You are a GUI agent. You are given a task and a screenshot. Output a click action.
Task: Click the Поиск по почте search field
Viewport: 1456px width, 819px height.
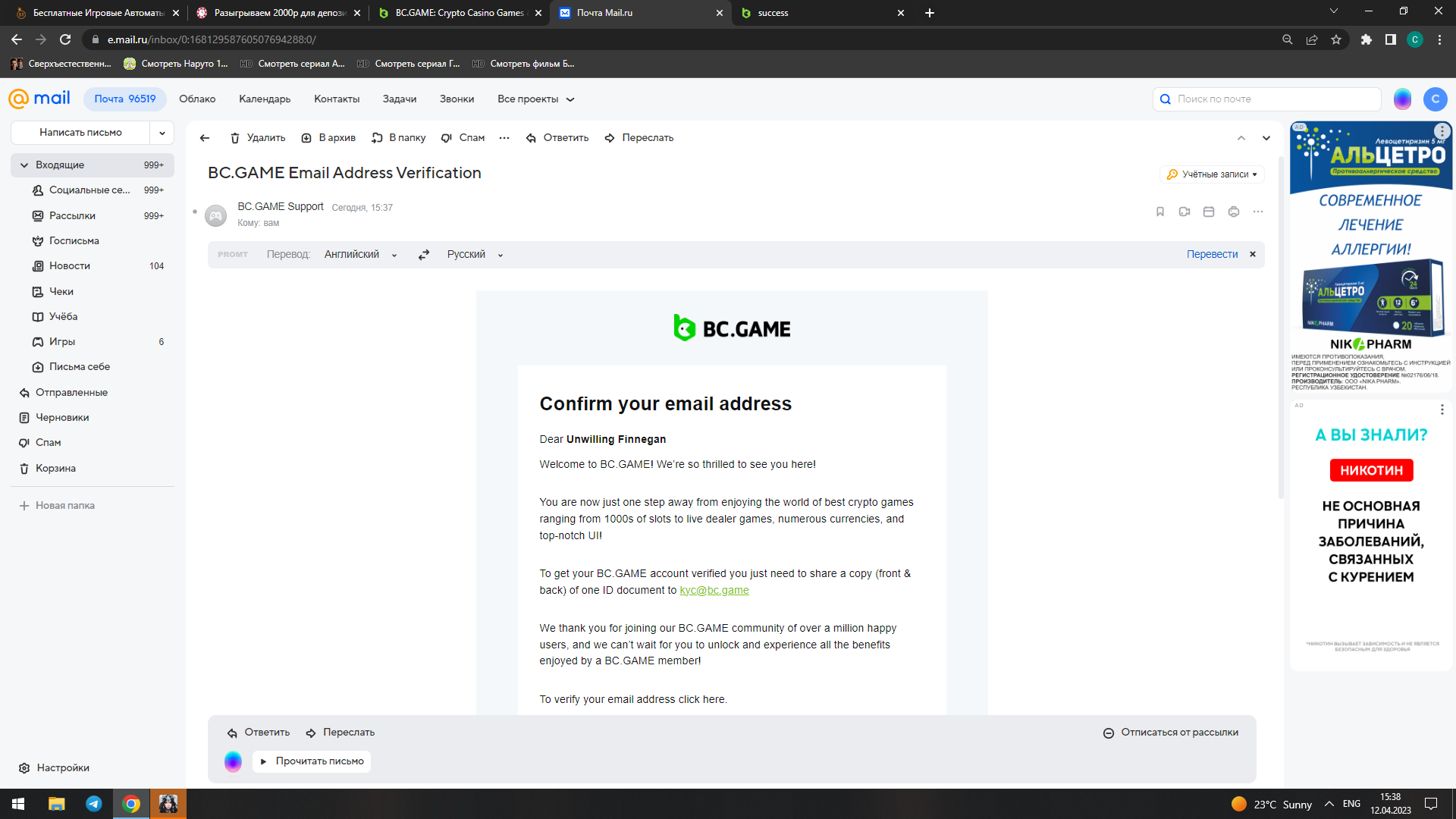click(x=1274, y=99)
